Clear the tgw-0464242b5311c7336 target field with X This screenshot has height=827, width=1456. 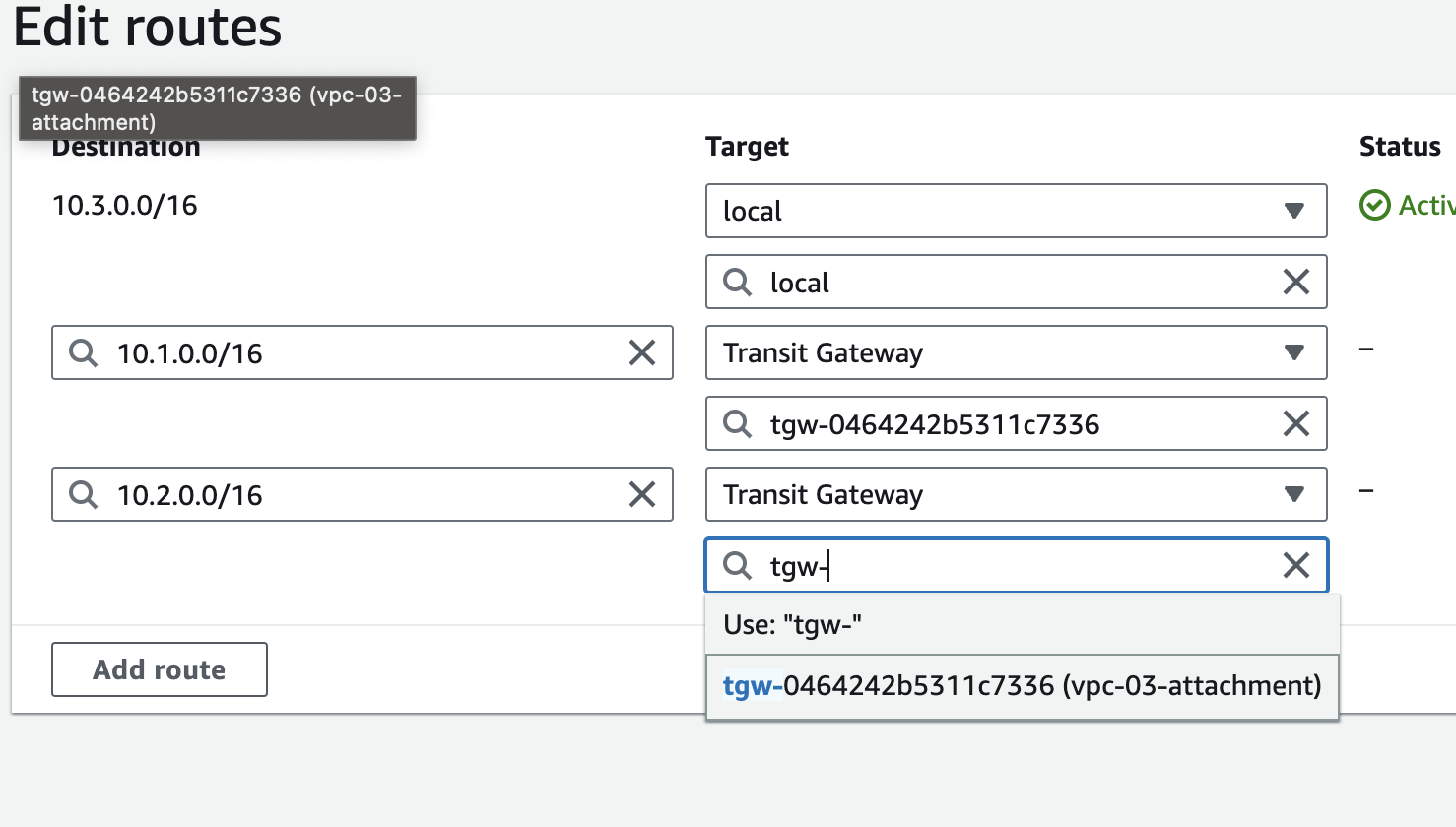pos(1296,424)
